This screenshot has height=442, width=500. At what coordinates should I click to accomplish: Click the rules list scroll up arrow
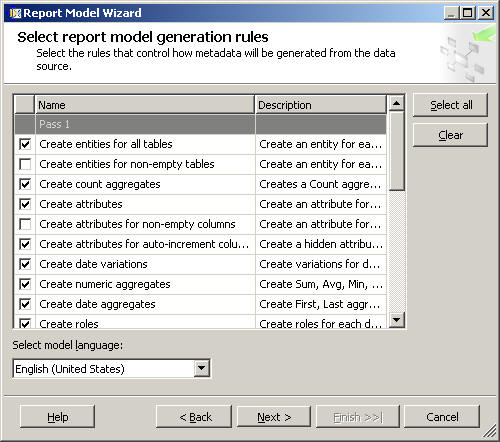396,103
